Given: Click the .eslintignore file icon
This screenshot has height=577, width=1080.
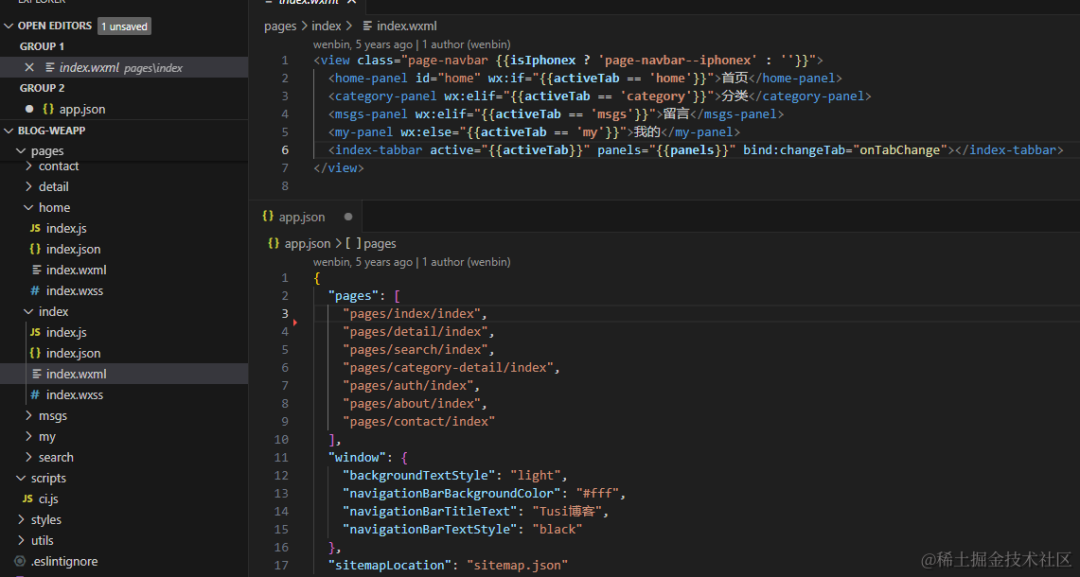Looking at the screenshot, I should pyautogui.click(x=20, y=561).
